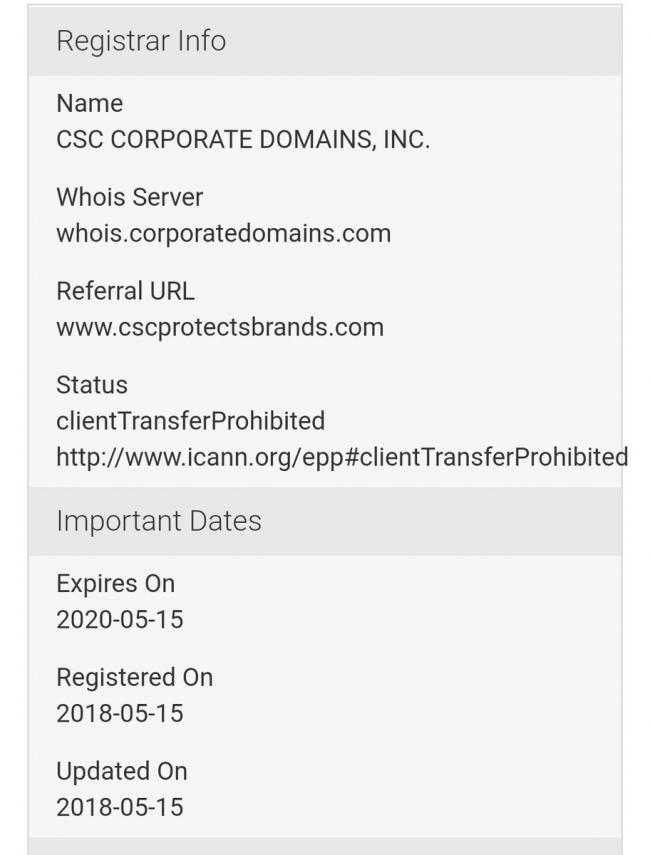Collapse the Important Dates section header
650x855 pixels.
[x=159, y=521]
